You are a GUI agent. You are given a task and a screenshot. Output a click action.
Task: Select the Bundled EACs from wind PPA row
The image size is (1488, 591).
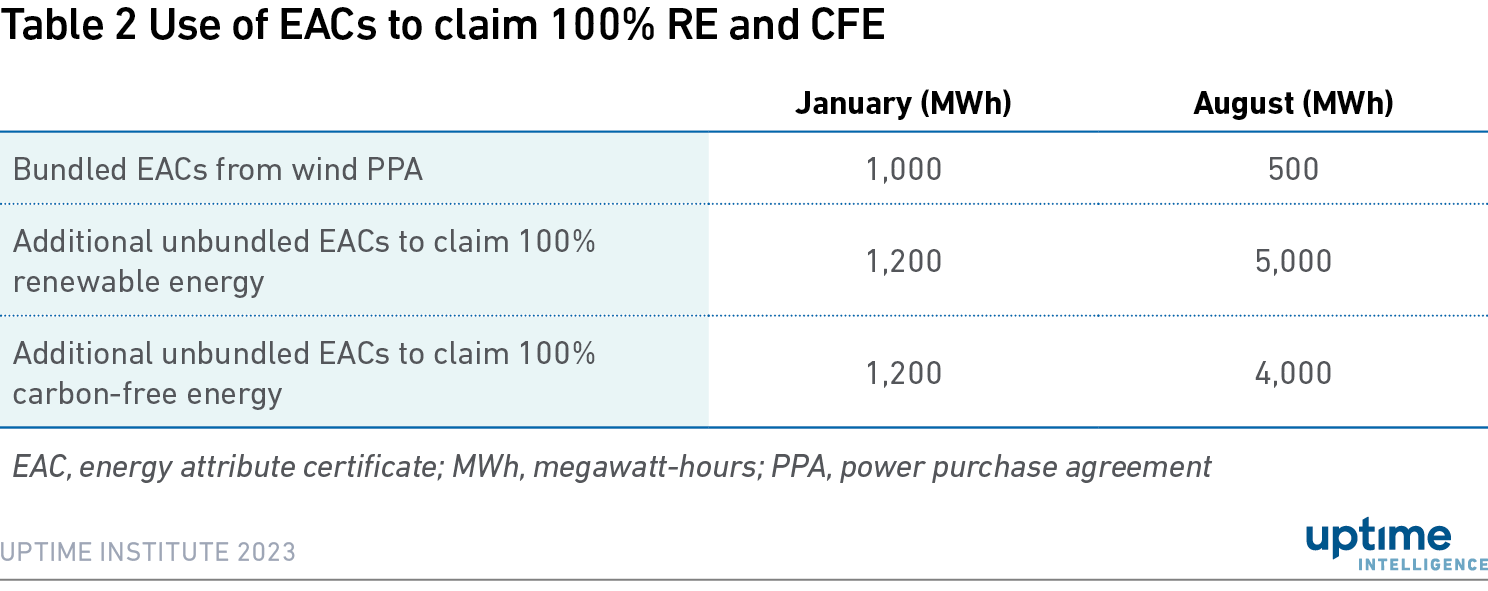pos(744,169)
